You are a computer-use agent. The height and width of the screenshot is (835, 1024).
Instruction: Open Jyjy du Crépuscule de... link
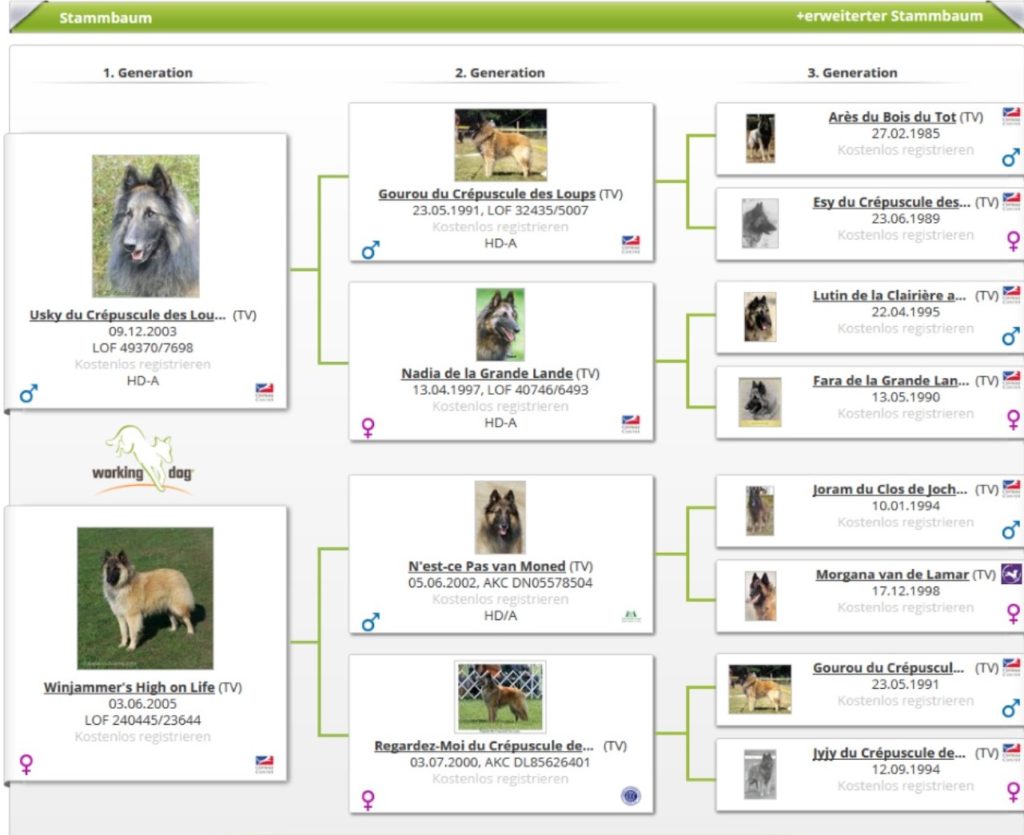[889, 753]
